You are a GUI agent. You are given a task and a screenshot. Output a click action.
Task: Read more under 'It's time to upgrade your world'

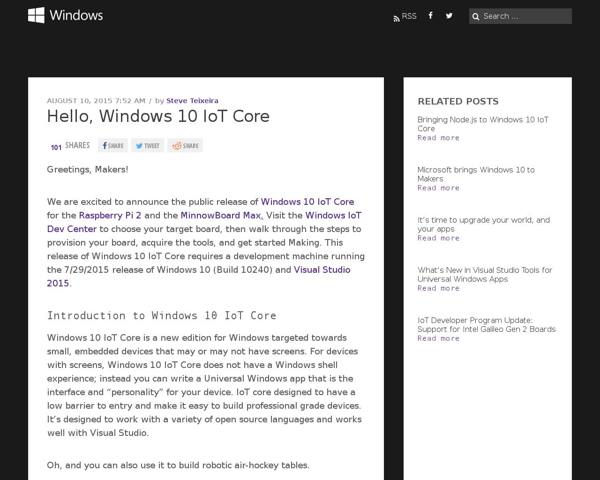[x=438, y=238]
